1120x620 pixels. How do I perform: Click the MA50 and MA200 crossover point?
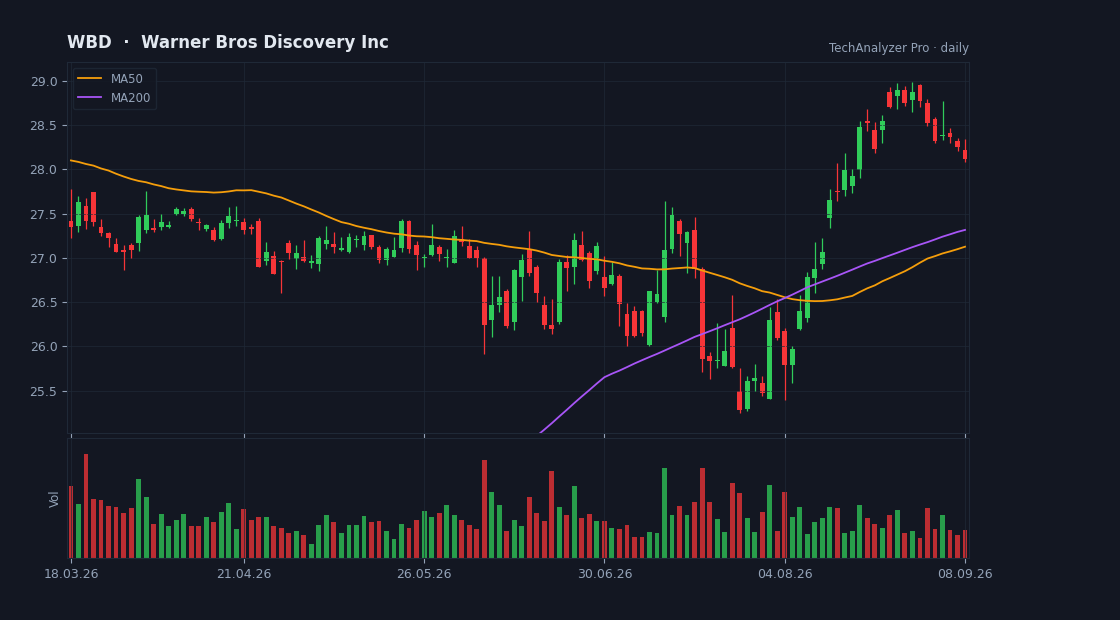[x=785, y=297]
